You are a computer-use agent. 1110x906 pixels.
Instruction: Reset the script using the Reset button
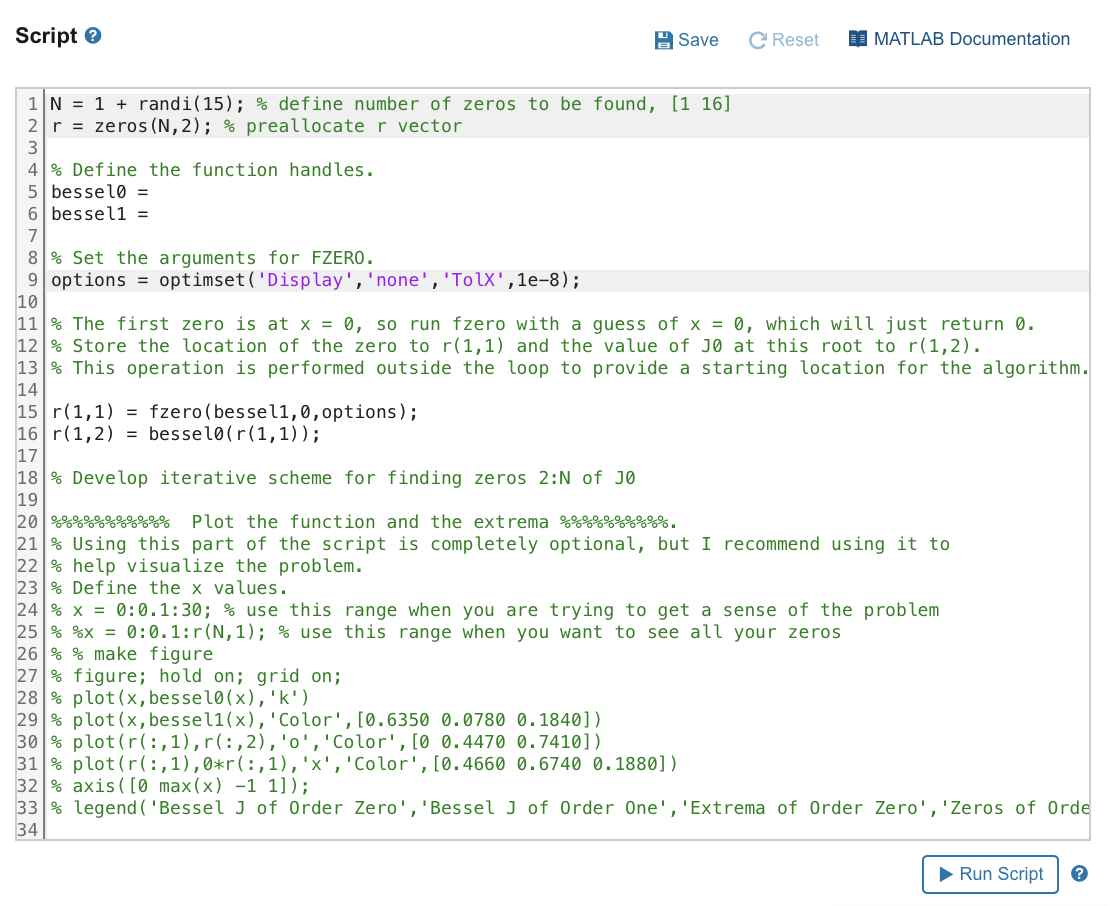pyautogui.click(x=784, y=40)
